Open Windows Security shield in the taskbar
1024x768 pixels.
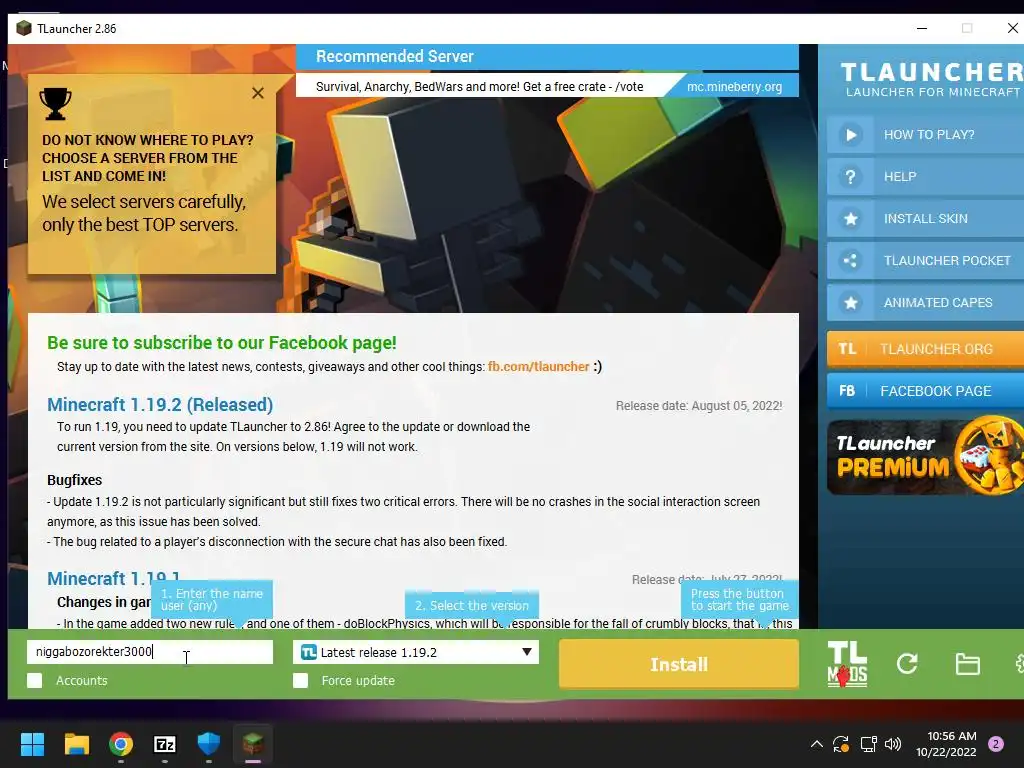coord(208,744)
